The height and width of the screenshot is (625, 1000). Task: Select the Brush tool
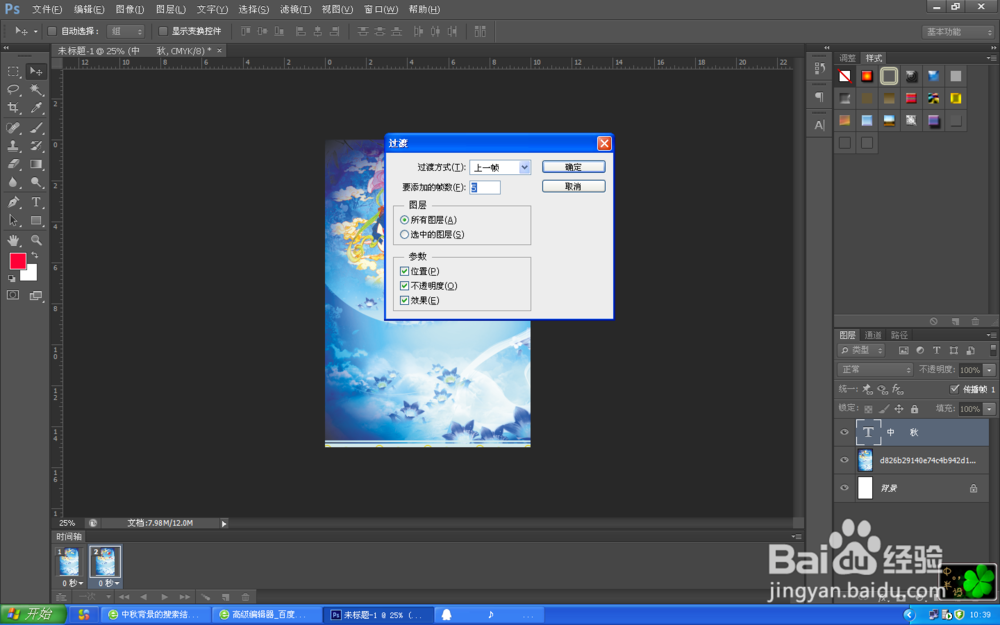[x=36, y=128]
